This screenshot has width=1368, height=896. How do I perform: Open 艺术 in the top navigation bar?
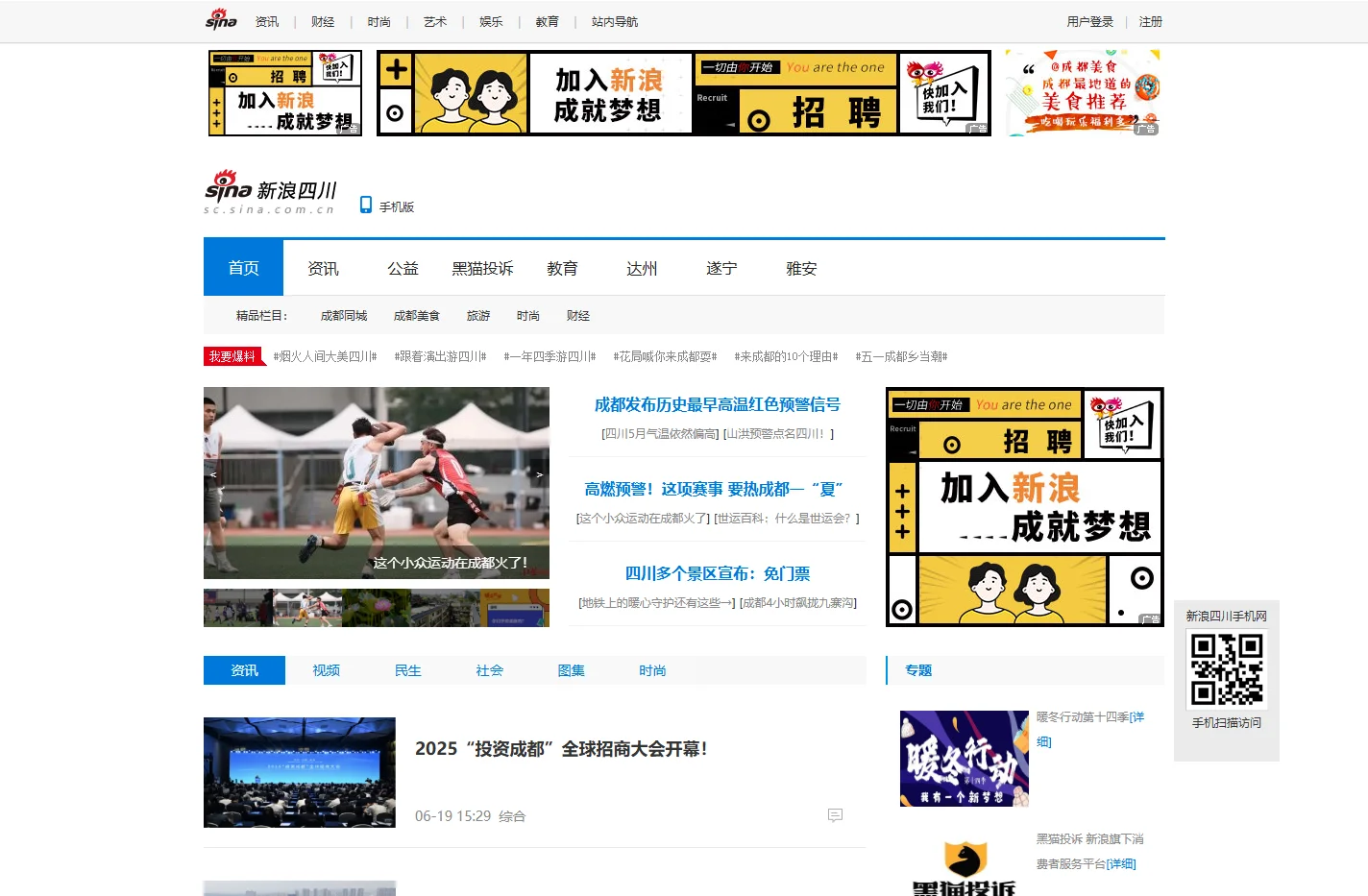coord(435,21)
